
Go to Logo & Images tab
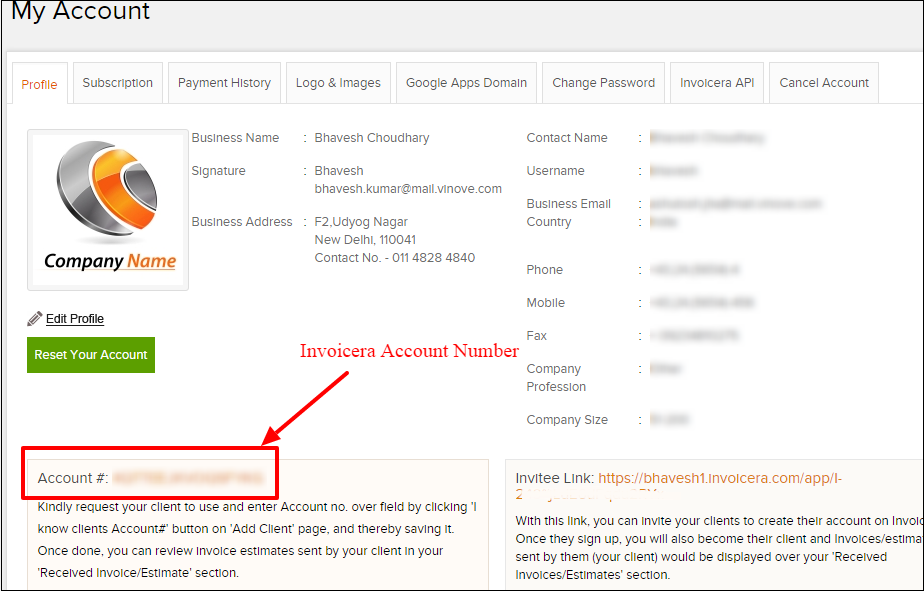coord(338,82)
